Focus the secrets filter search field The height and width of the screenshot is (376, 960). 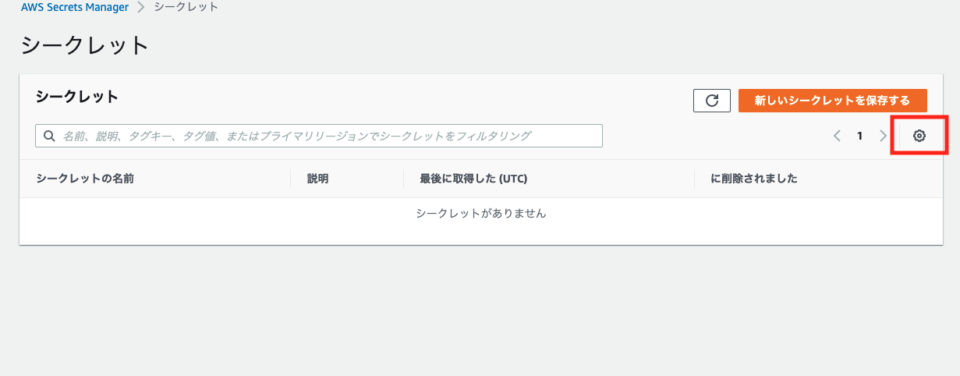click(x=319, y=136)
